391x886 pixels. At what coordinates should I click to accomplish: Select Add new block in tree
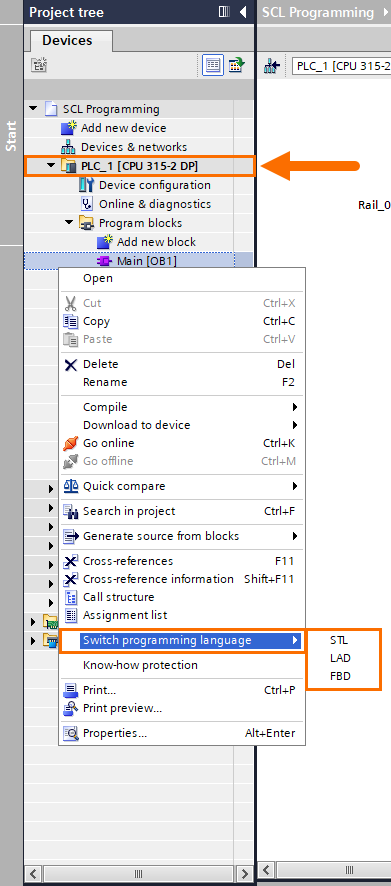pos(157,242)
